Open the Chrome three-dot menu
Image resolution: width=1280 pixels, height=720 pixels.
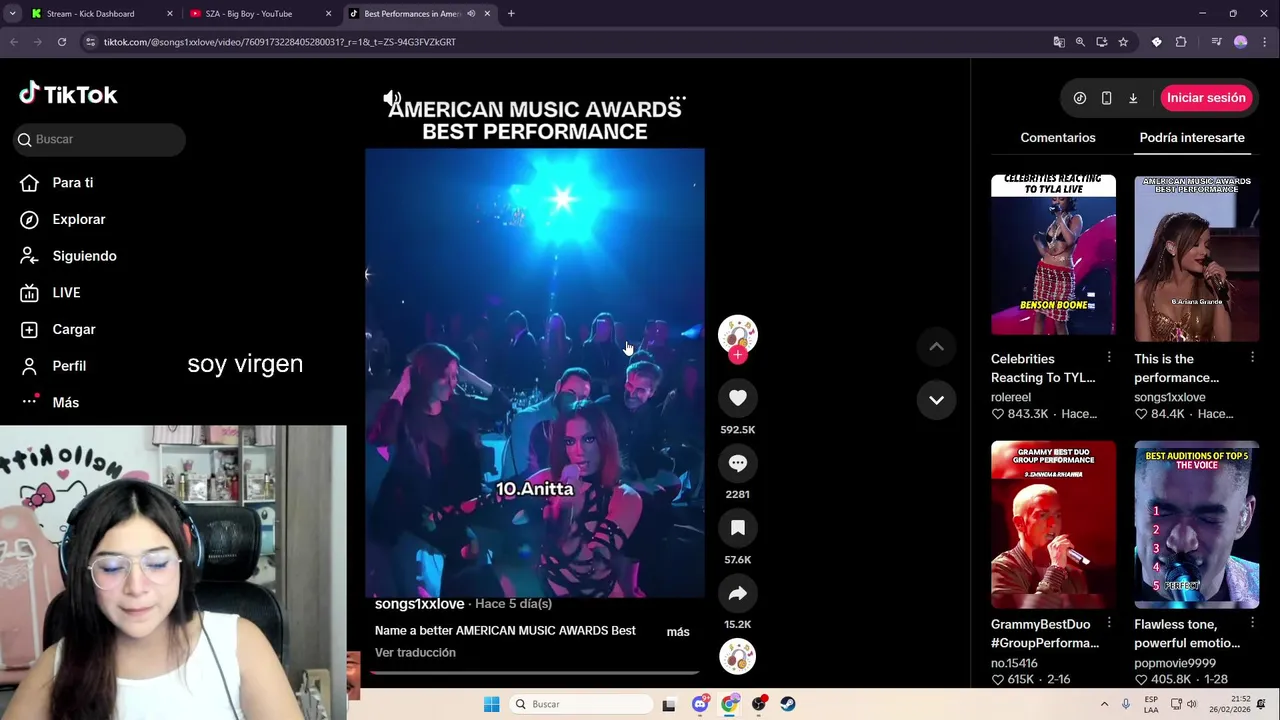(x=1264, y=42)
